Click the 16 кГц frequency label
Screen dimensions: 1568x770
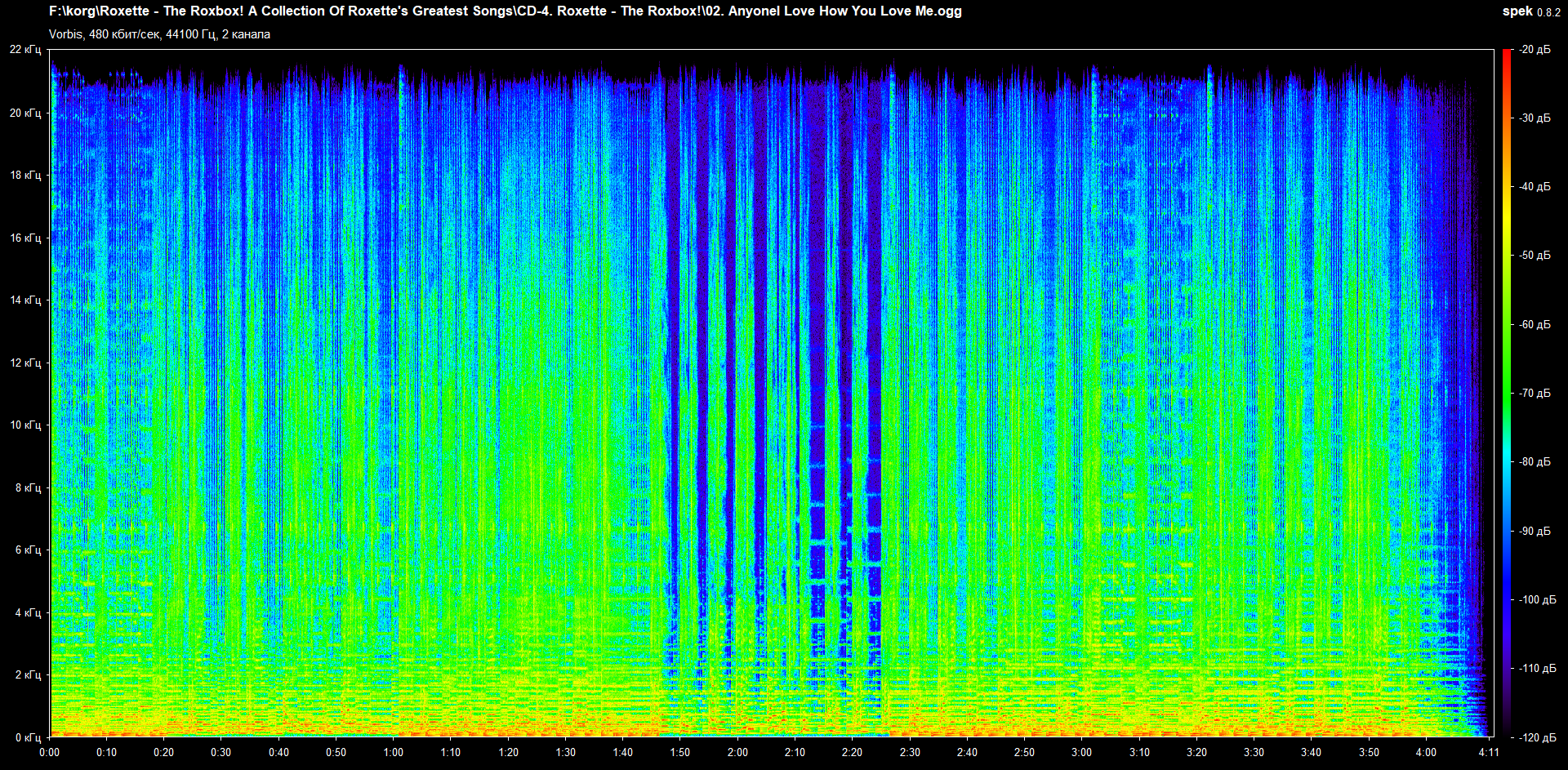[25, 238]
